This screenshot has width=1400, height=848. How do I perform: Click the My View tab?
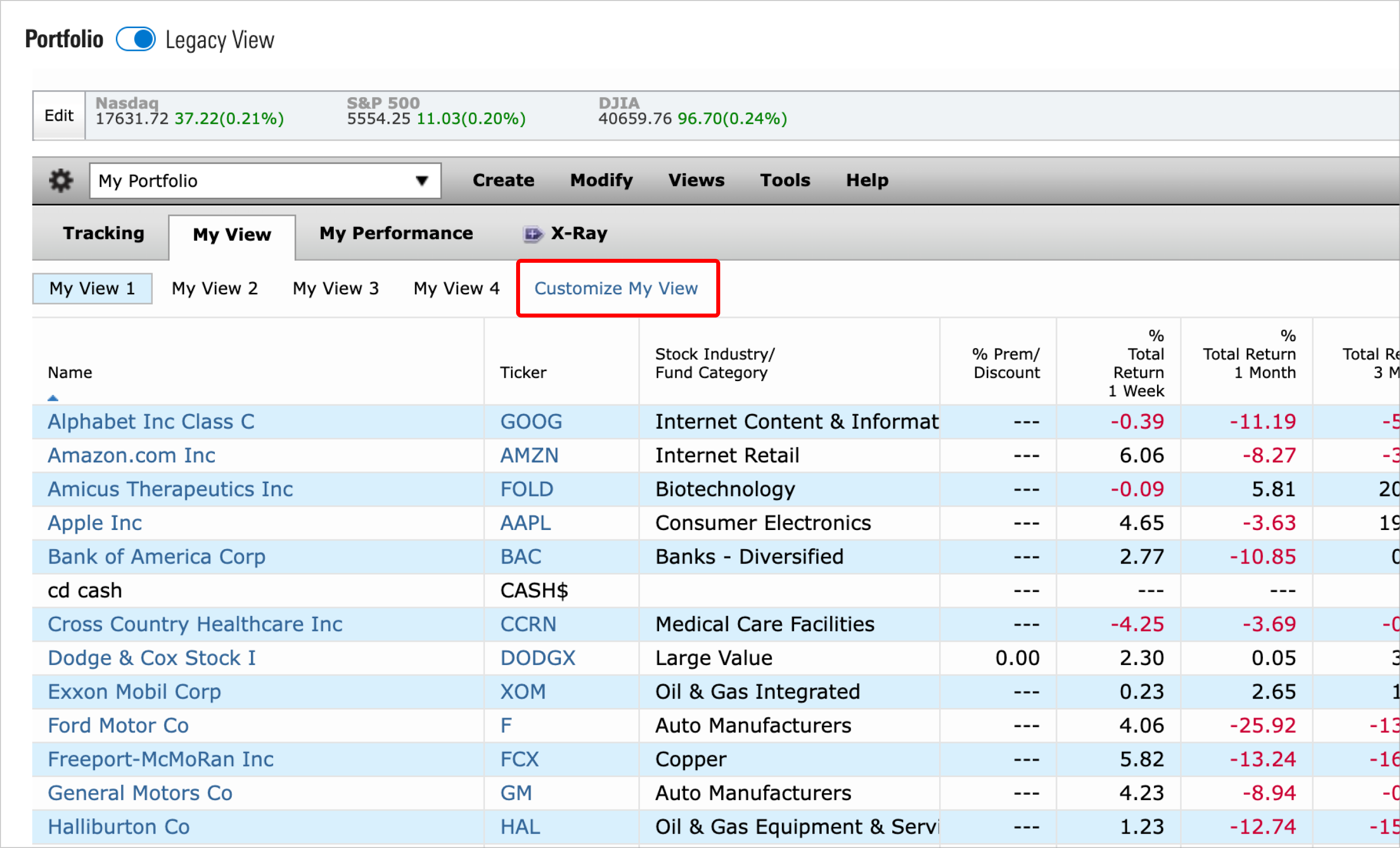coord(231,234)
